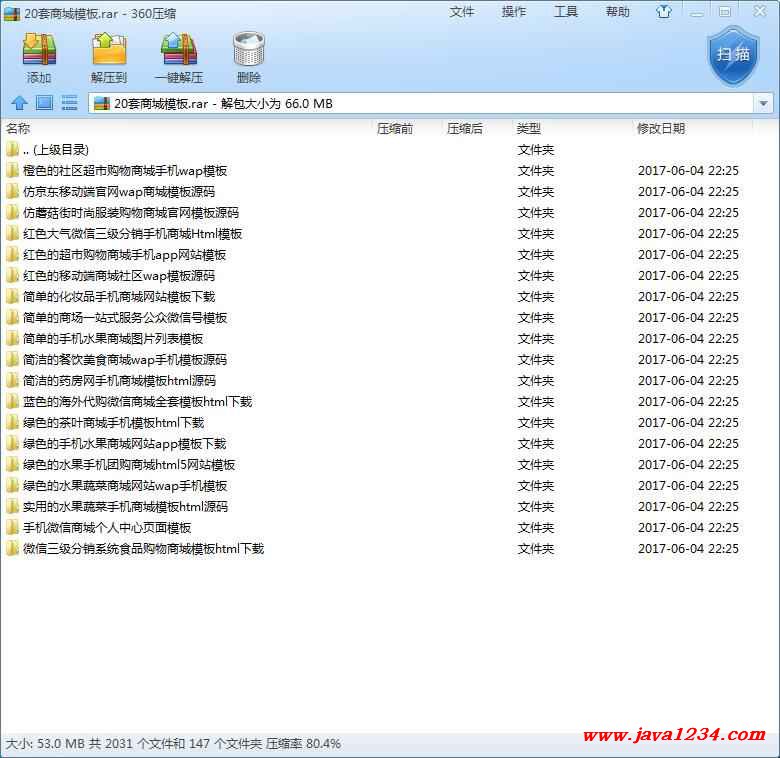Click folder icon of 简洁的药房网手机商城模板html源码
Viewport: 780px width, 758px height.
[x=12, y=381]
